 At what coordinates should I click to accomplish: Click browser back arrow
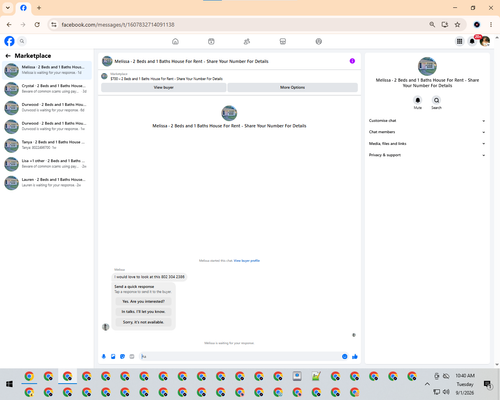[x=9, y=25]
